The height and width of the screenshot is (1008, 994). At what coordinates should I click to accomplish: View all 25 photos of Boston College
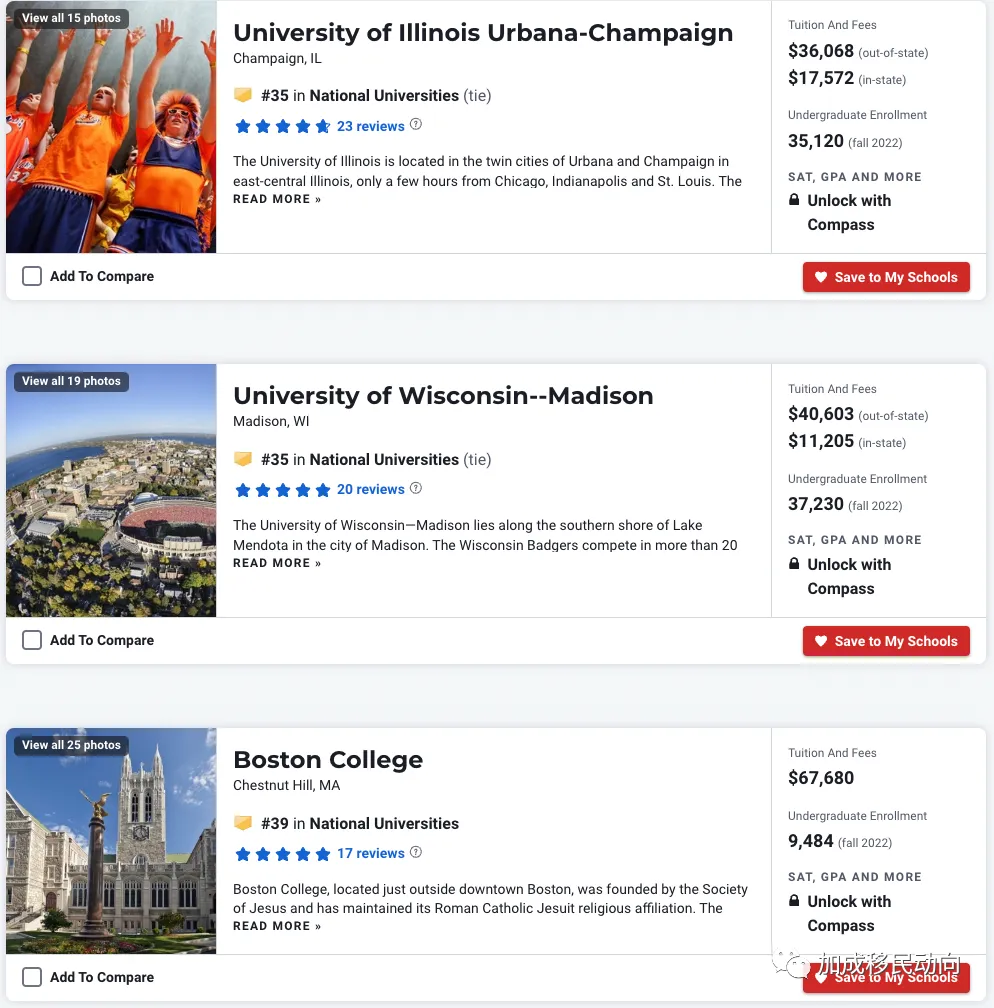tap(71, 744)
